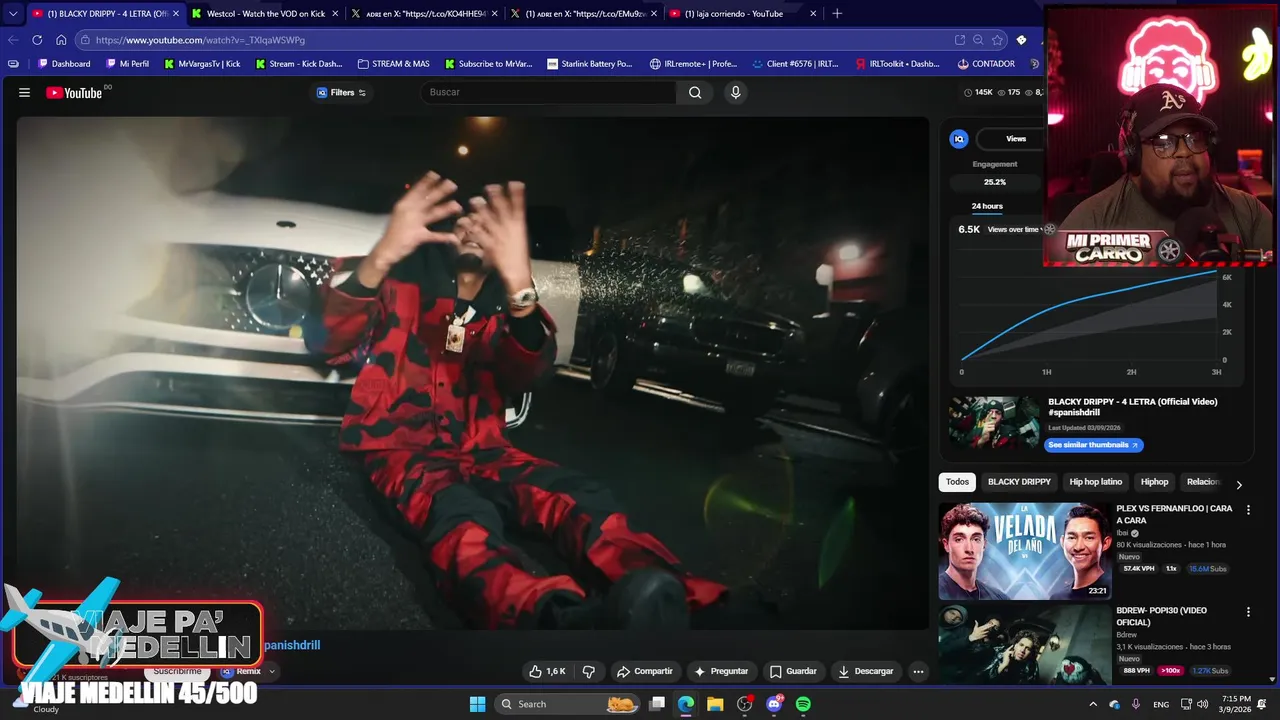Image resolution: width=1280 pixels, height=720 pixels.
Task: Click the YouTube Buscar search field
Action: (x=548, y=92)
